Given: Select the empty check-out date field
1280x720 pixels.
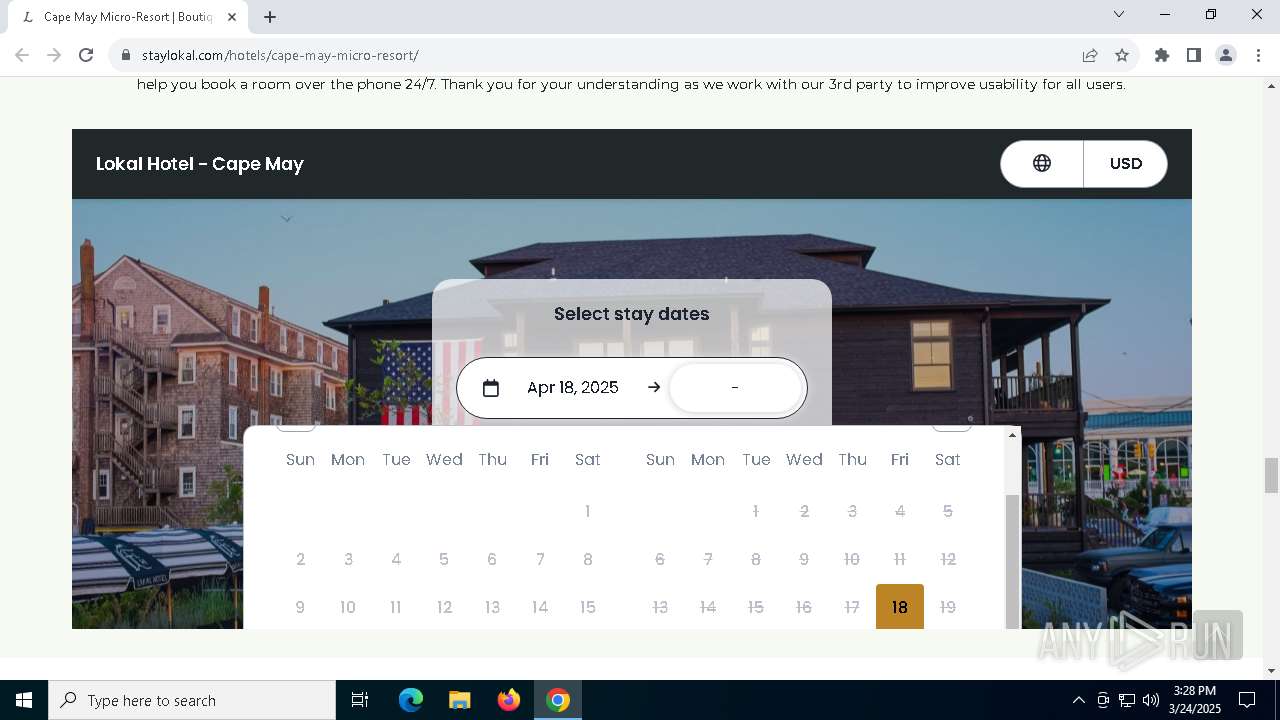Looking at the screenshot, I should (735, 388).
